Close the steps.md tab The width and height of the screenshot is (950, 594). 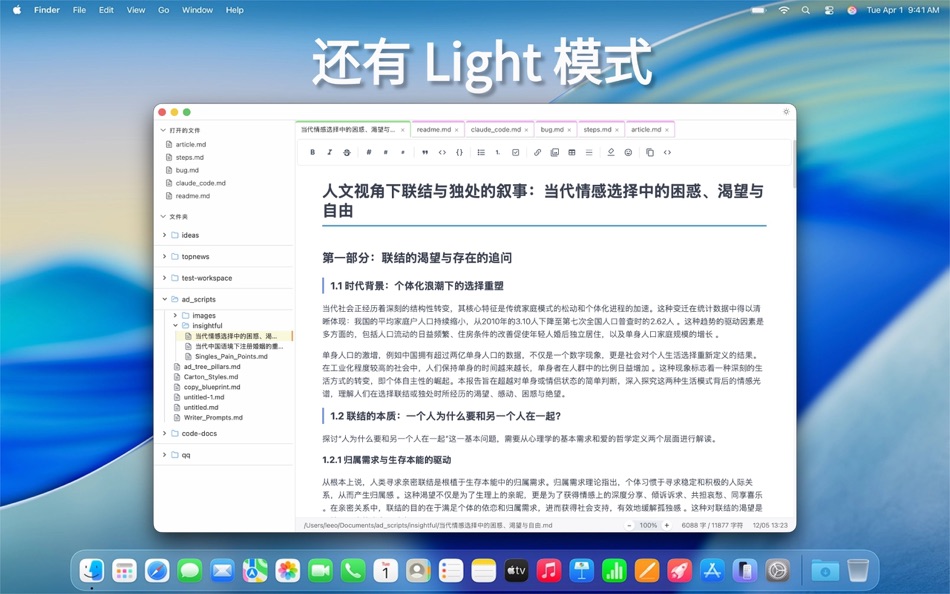point(617,130)
